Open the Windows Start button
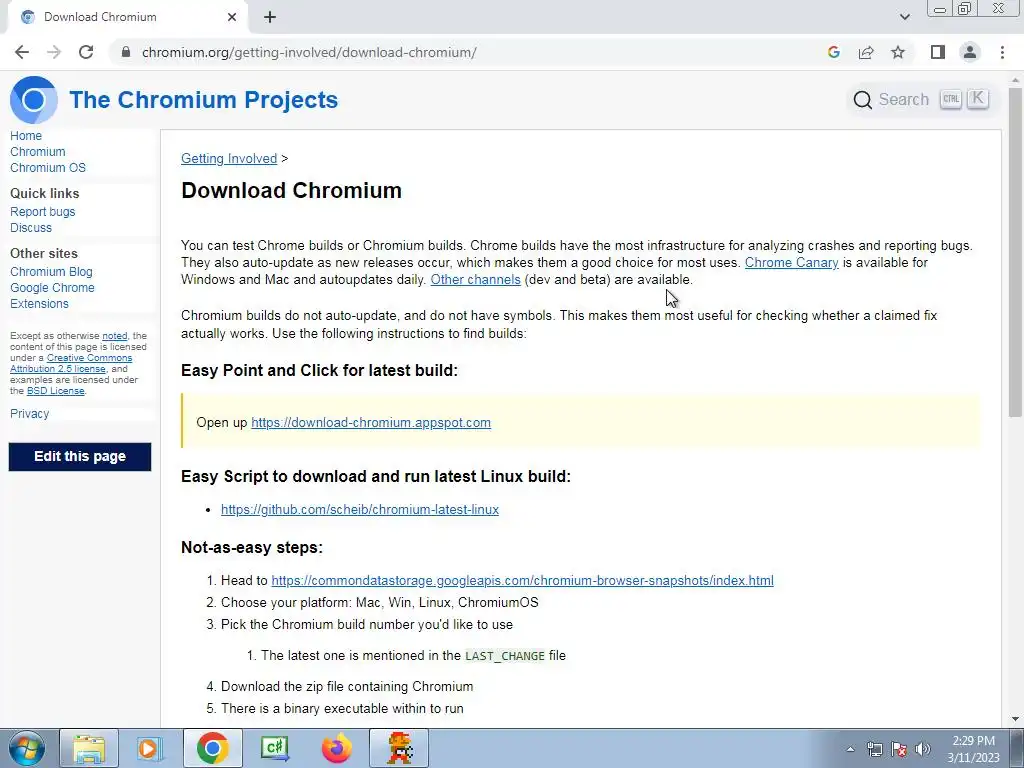This screenshot has width=1024, height=768. [x=26, y=748]
